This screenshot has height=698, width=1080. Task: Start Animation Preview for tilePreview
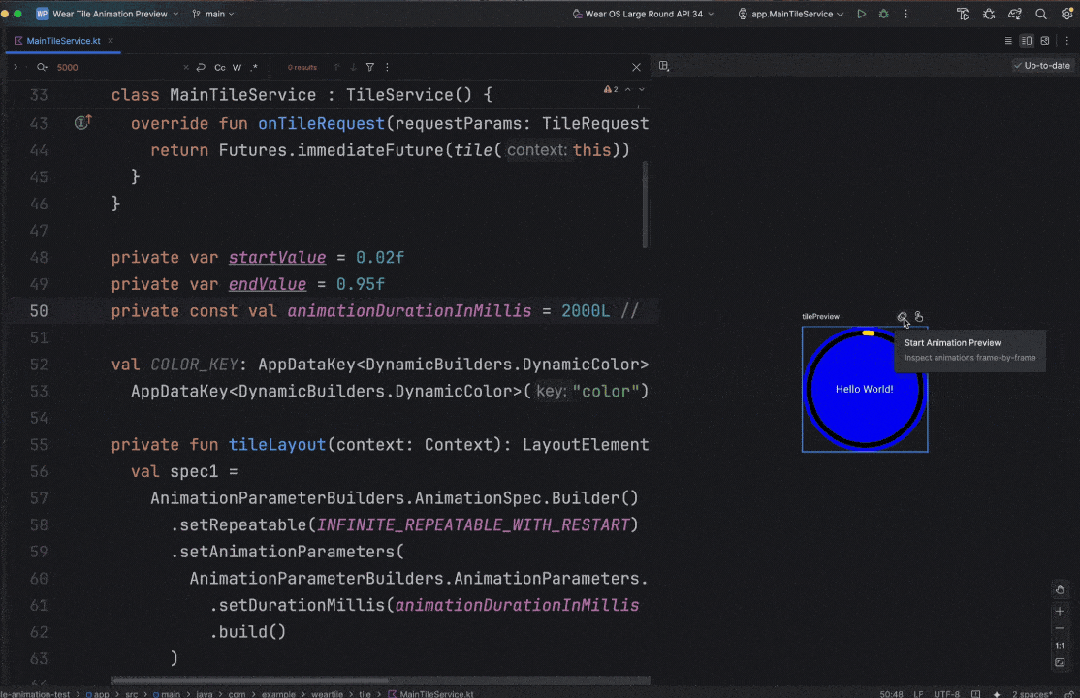902,317
